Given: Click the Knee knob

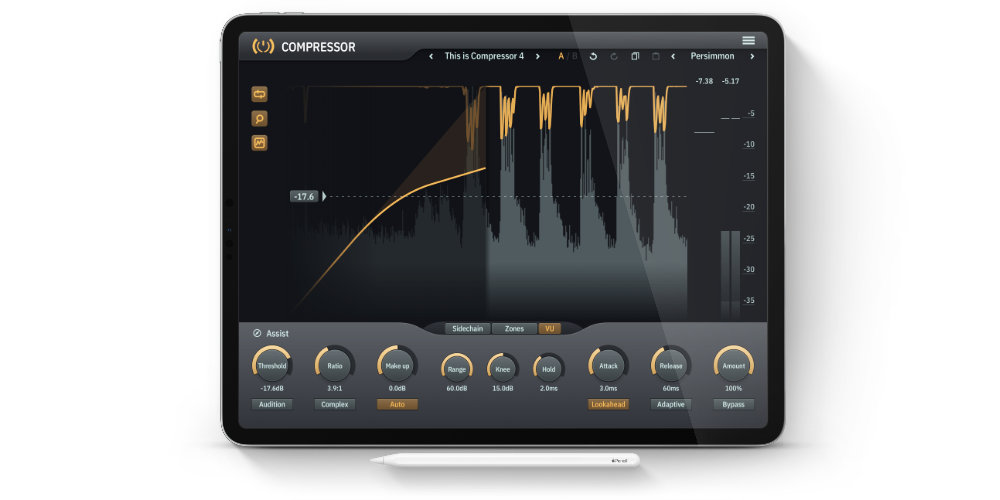Looking at the screenshot, I should (x=503, y=369).
